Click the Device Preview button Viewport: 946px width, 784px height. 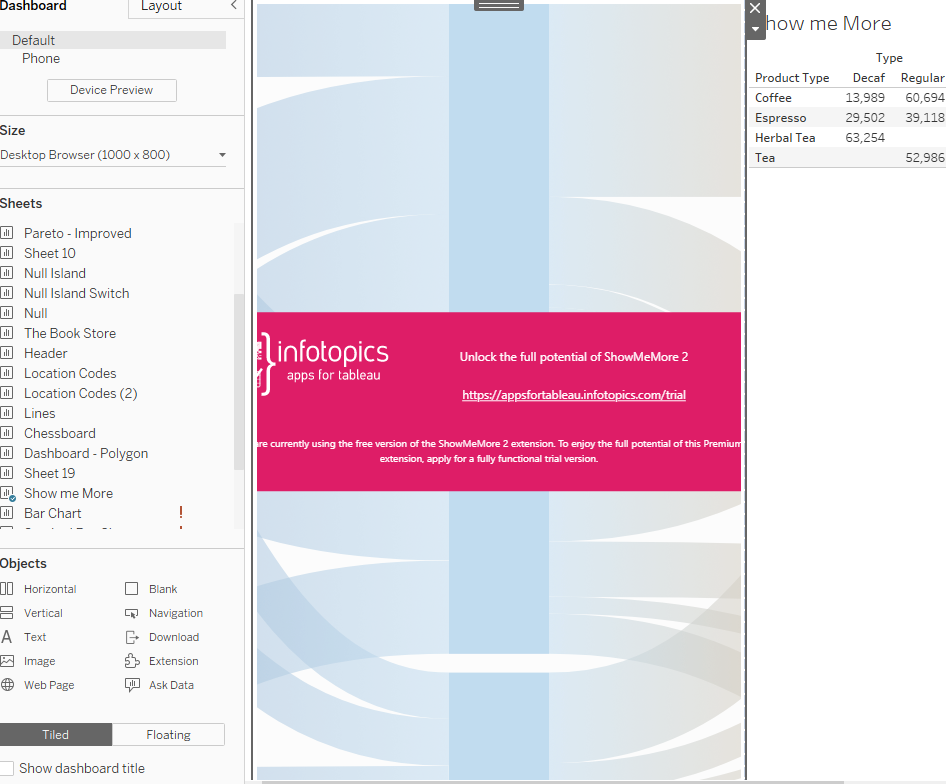[x=112, y=90]
